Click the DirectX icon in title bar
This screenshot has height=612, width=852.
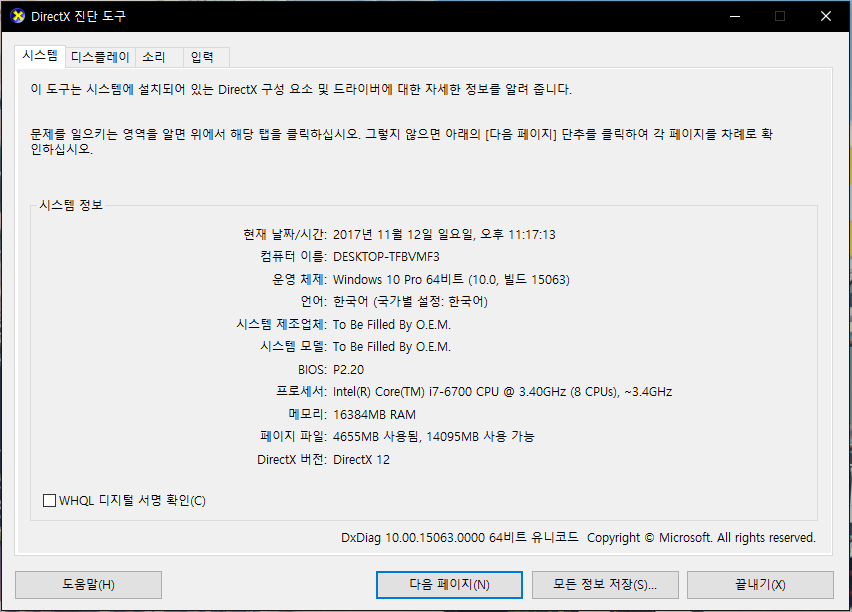pyautogui.click(x=17, y=16)
